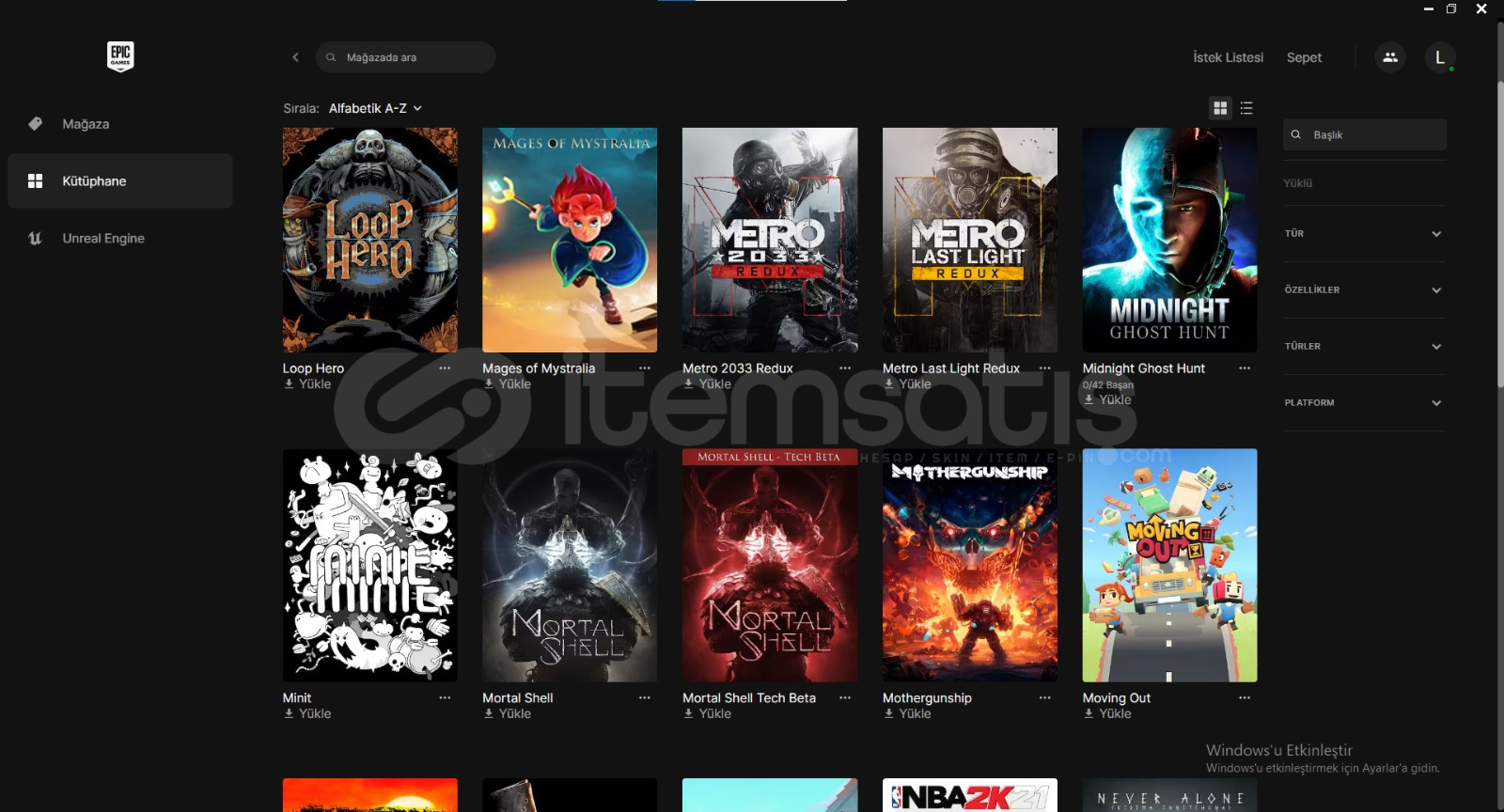
Task: Open the Midnight Ghost Hunt cover art
Action: [x=1169, y=240]
